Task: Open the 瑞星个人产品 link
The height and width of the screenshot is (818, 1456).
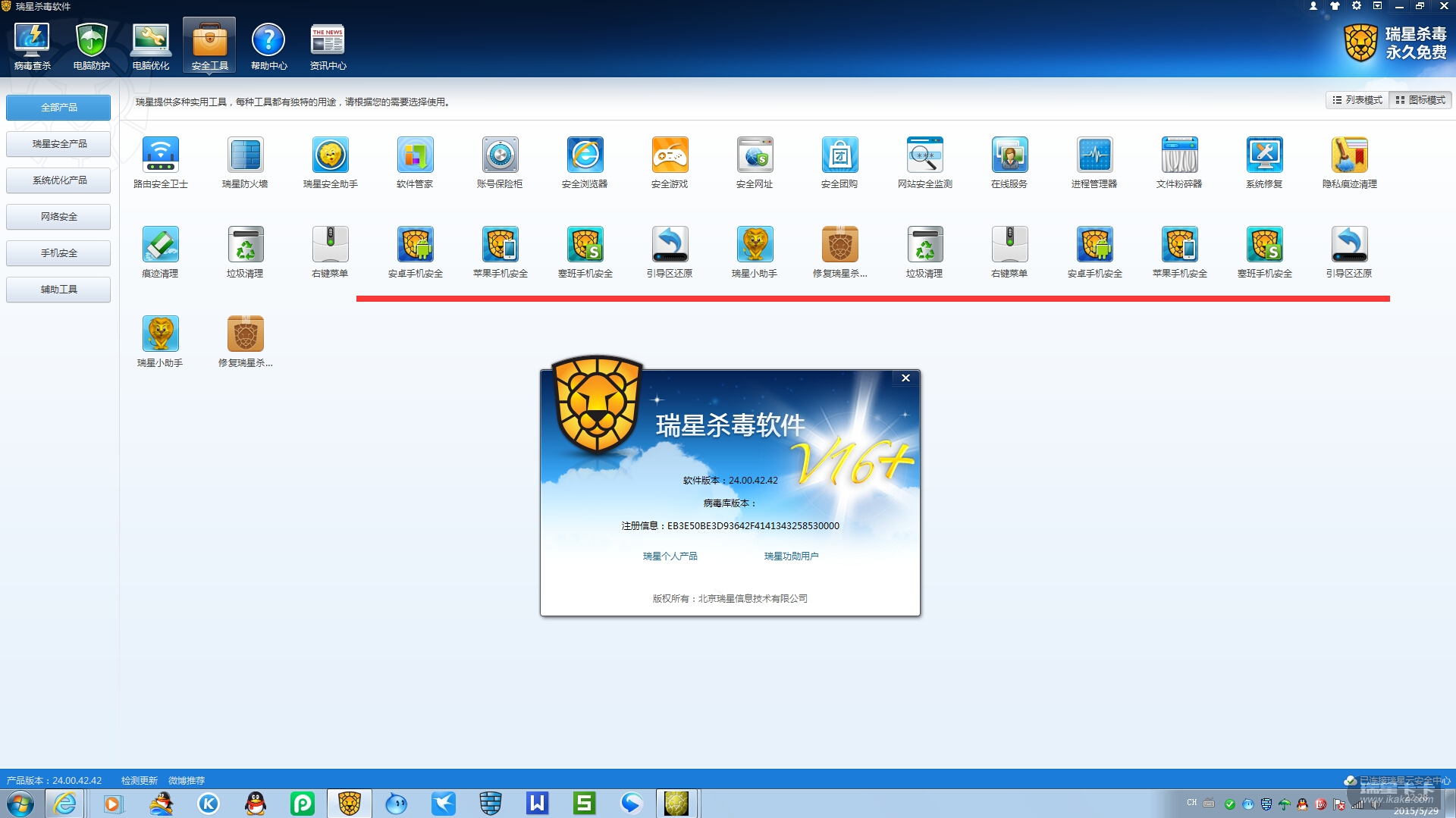Action: 670,556
